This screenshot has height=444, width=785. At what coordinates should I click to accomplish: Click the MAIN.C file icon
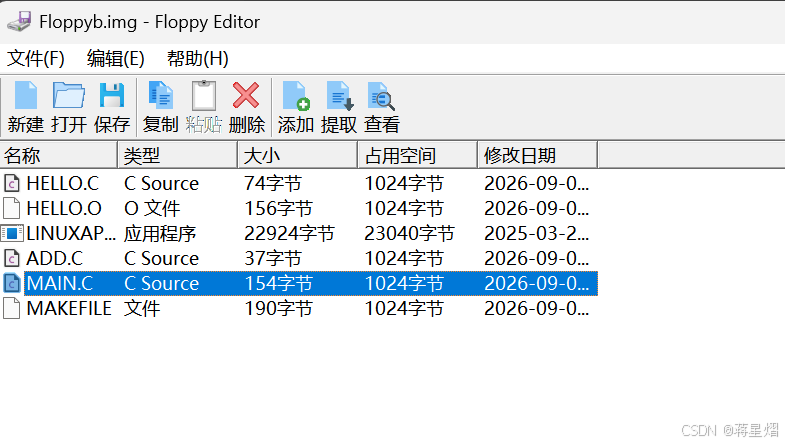tap(12, 283)
